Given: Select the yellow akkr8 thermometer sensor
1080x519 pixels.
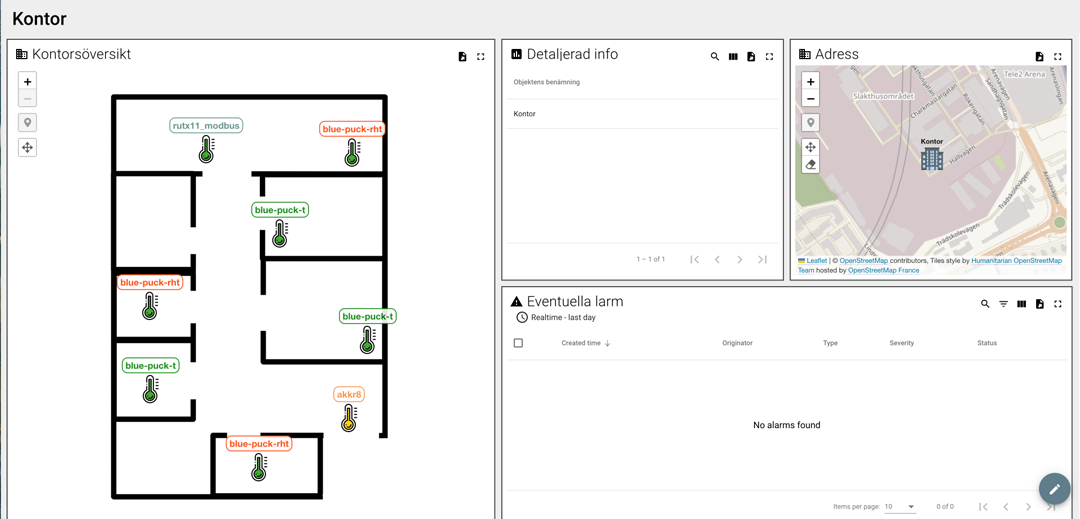Looking at the screenshot, I should pyautogui.click(x=349, y=418).
